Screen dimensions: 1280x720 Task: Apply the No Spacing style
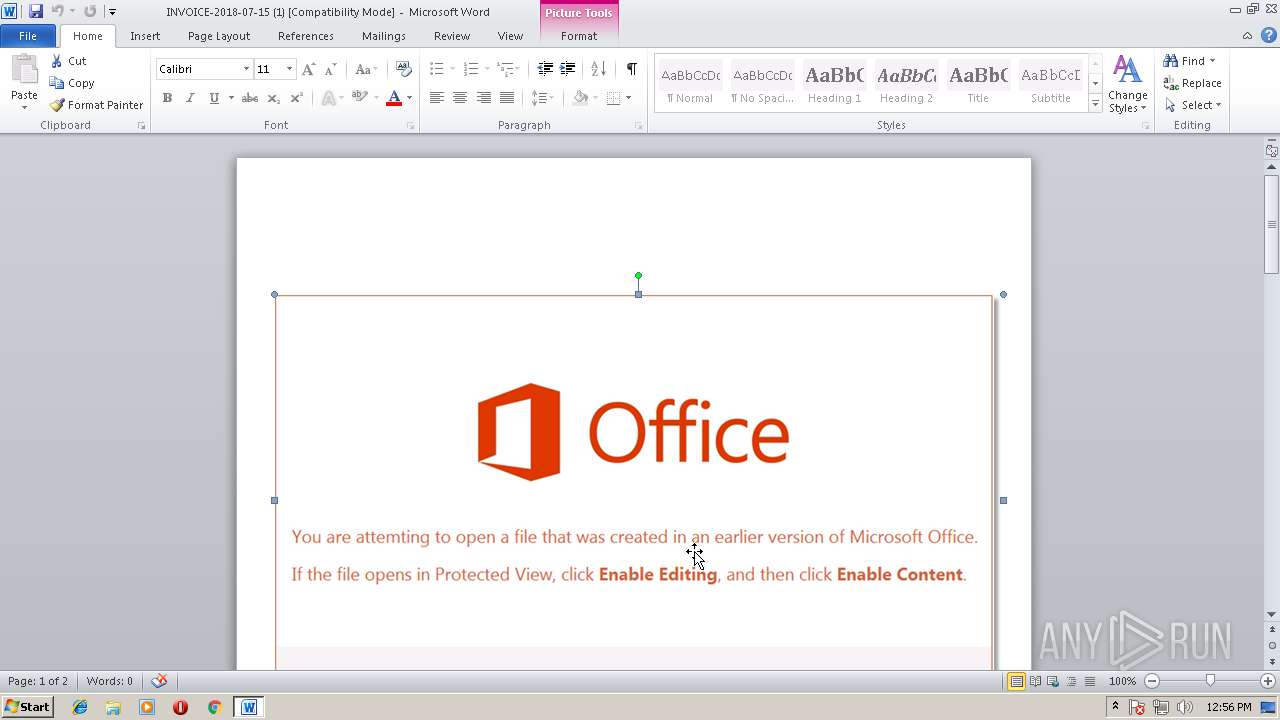pyautogui.click(x=762, y=83)
